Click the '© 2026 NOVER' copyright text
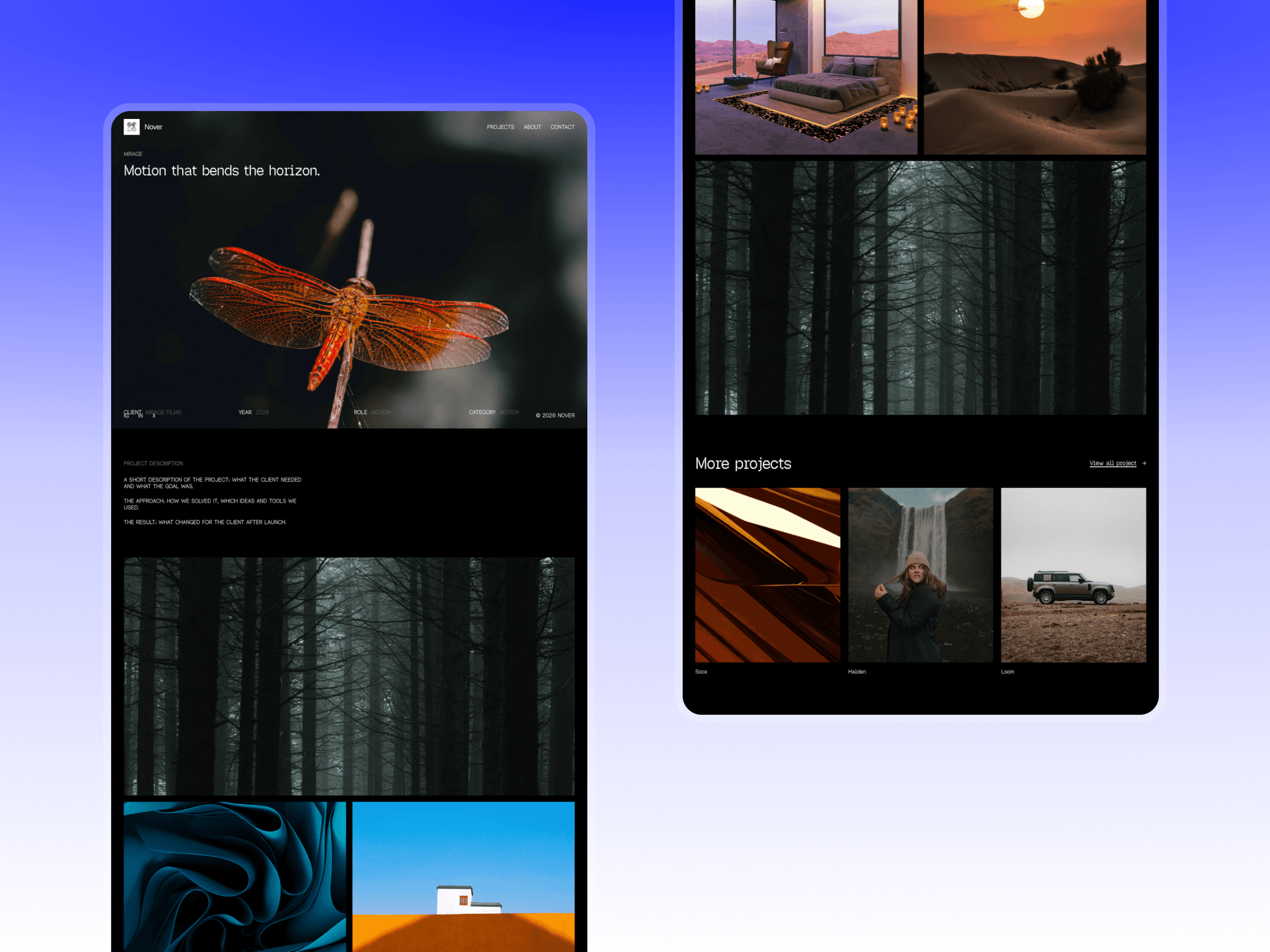 (555, 415)
